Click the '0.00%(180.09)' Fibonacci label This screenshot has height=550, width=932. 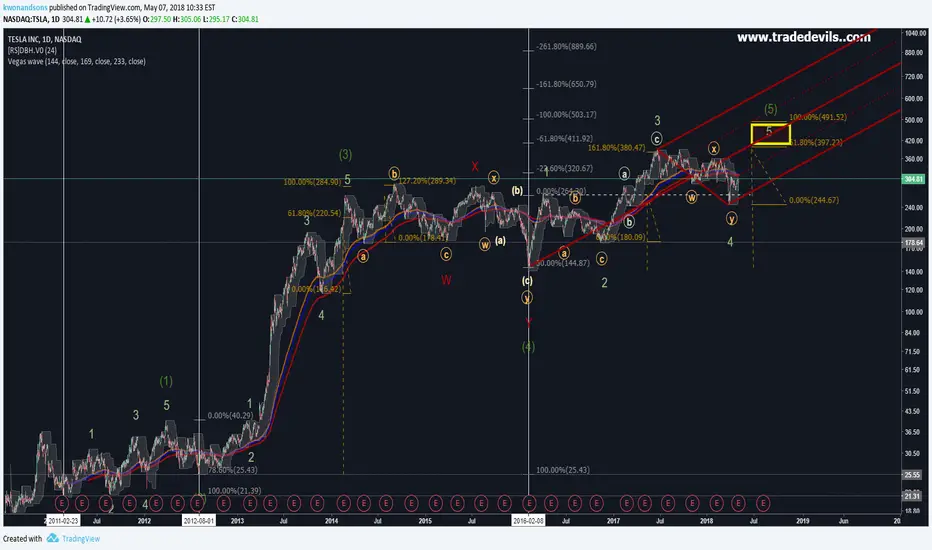tap(621, 237)
